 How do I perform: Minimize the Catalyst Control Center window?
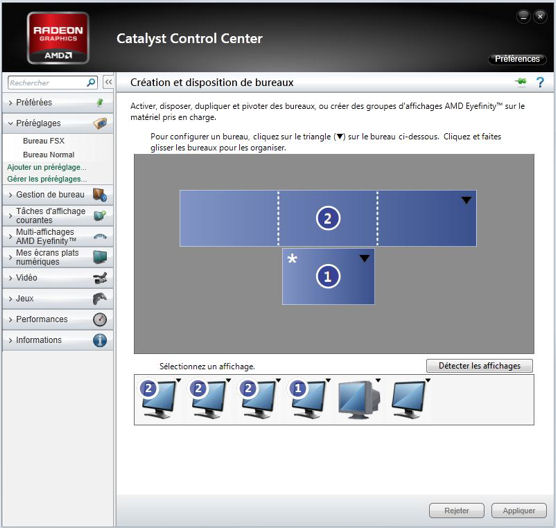pos(523,16)
